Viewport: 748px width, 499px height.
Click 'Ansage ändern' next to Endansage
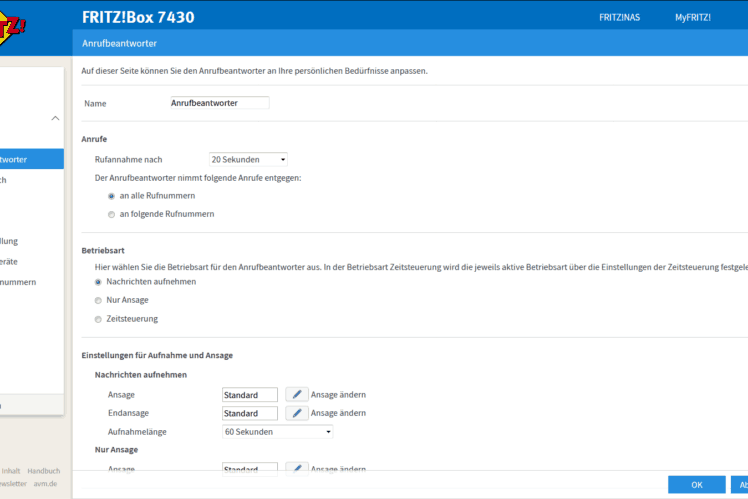(338, 413)
